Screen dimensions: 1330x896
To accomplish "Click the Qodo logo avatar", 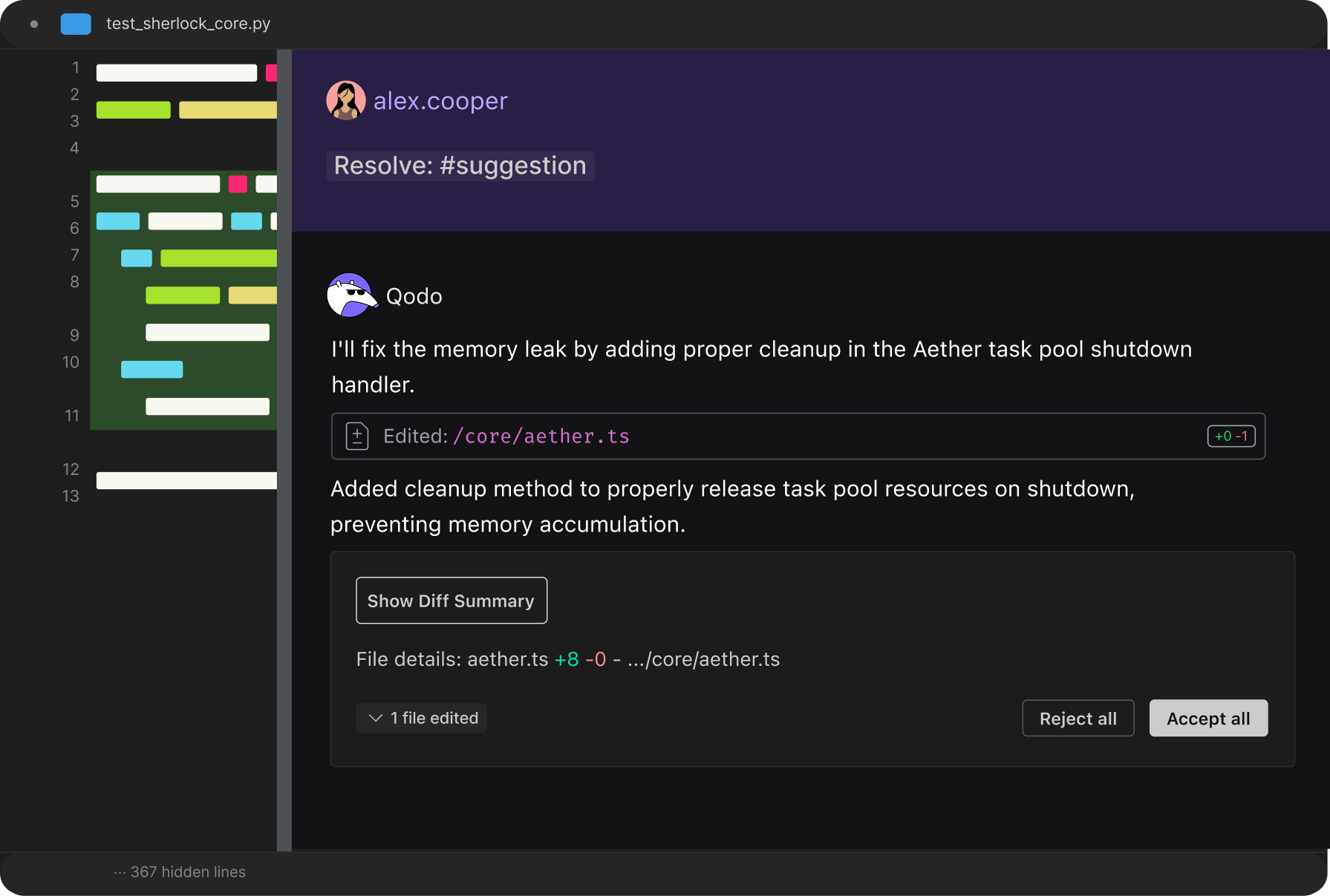I will 351,295.
